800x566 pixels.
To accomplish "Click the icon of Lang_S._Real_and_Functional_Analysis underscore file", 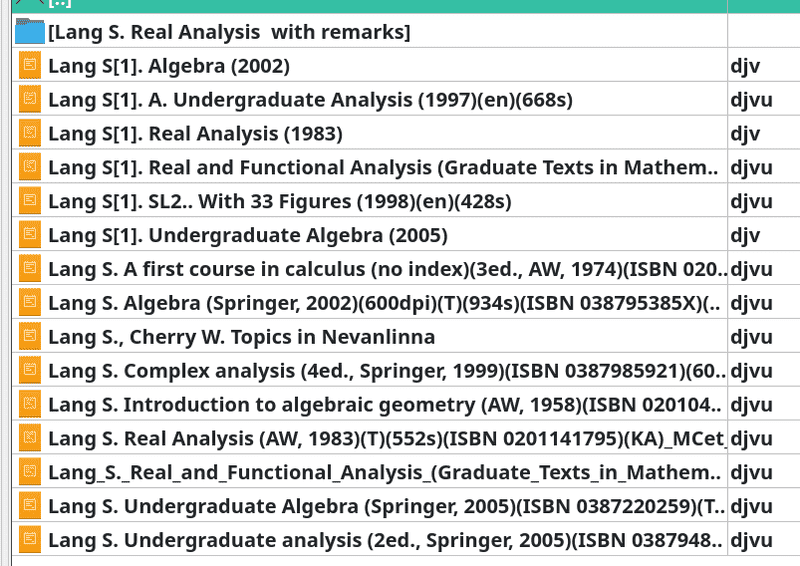I will [x=30, y=472].
